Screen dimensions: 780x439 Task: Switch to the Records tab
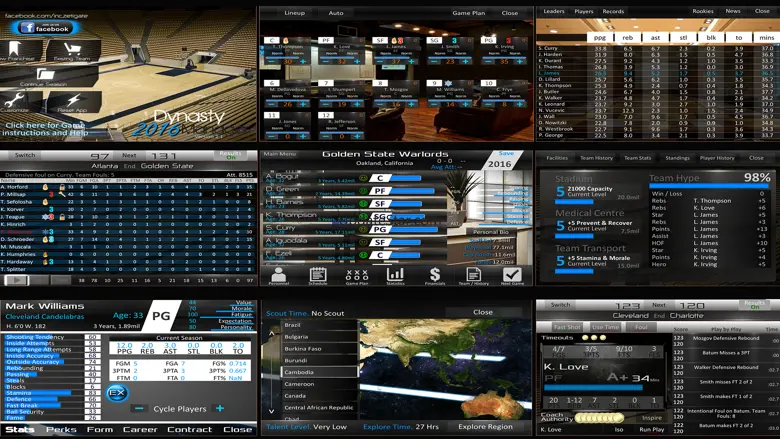click(613, 11)
